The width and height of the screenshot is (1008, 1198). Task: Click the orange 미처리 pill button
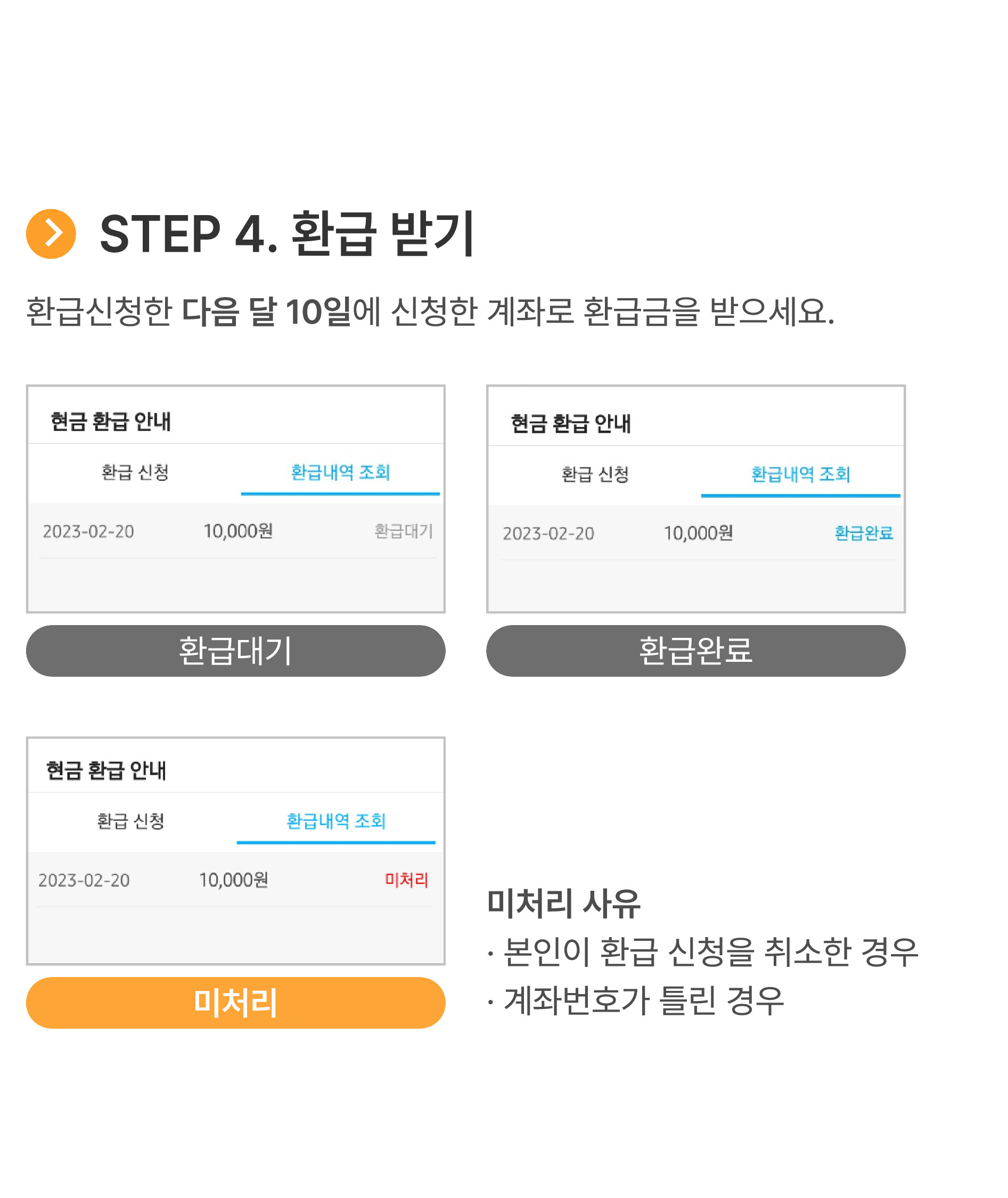click(x=235, y=1003)
